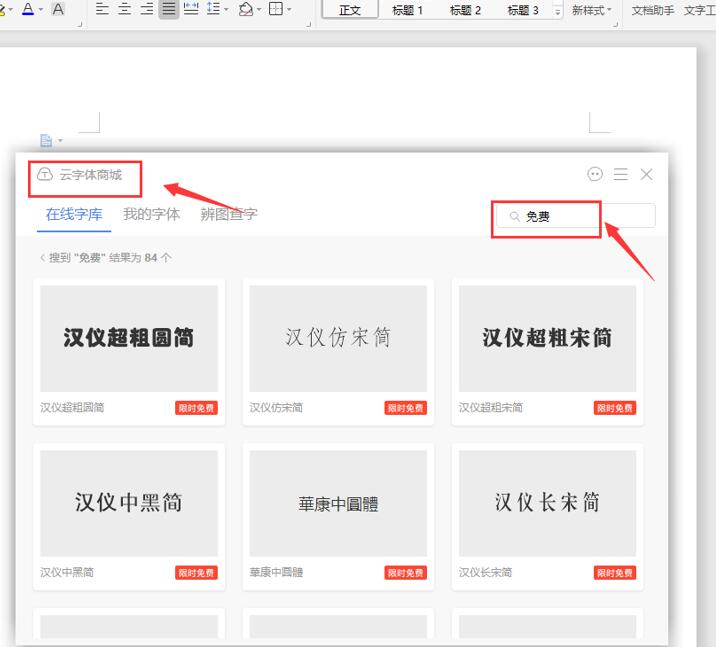Image resolution: width=716 pixels, height=647 pixels.
Task: Click 華康中圓體 font name label
Action: coord(276,572)
